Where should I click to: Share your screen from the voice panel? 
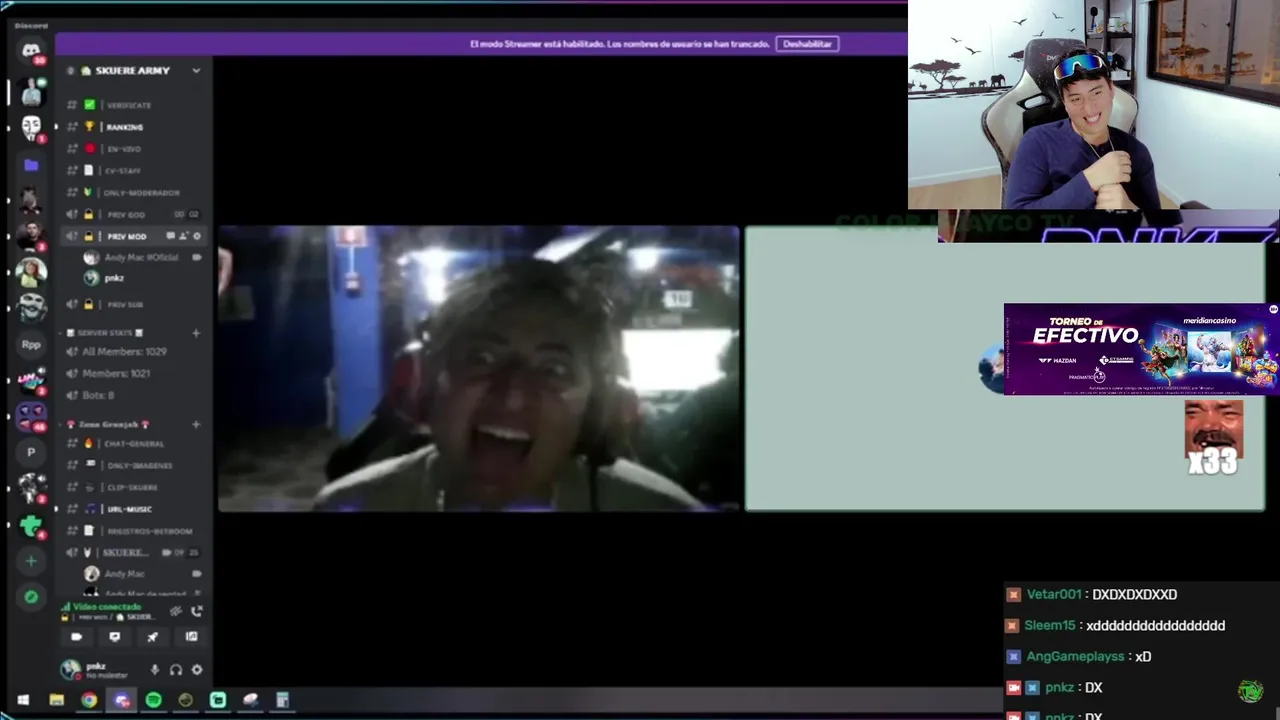pos(115,637)
